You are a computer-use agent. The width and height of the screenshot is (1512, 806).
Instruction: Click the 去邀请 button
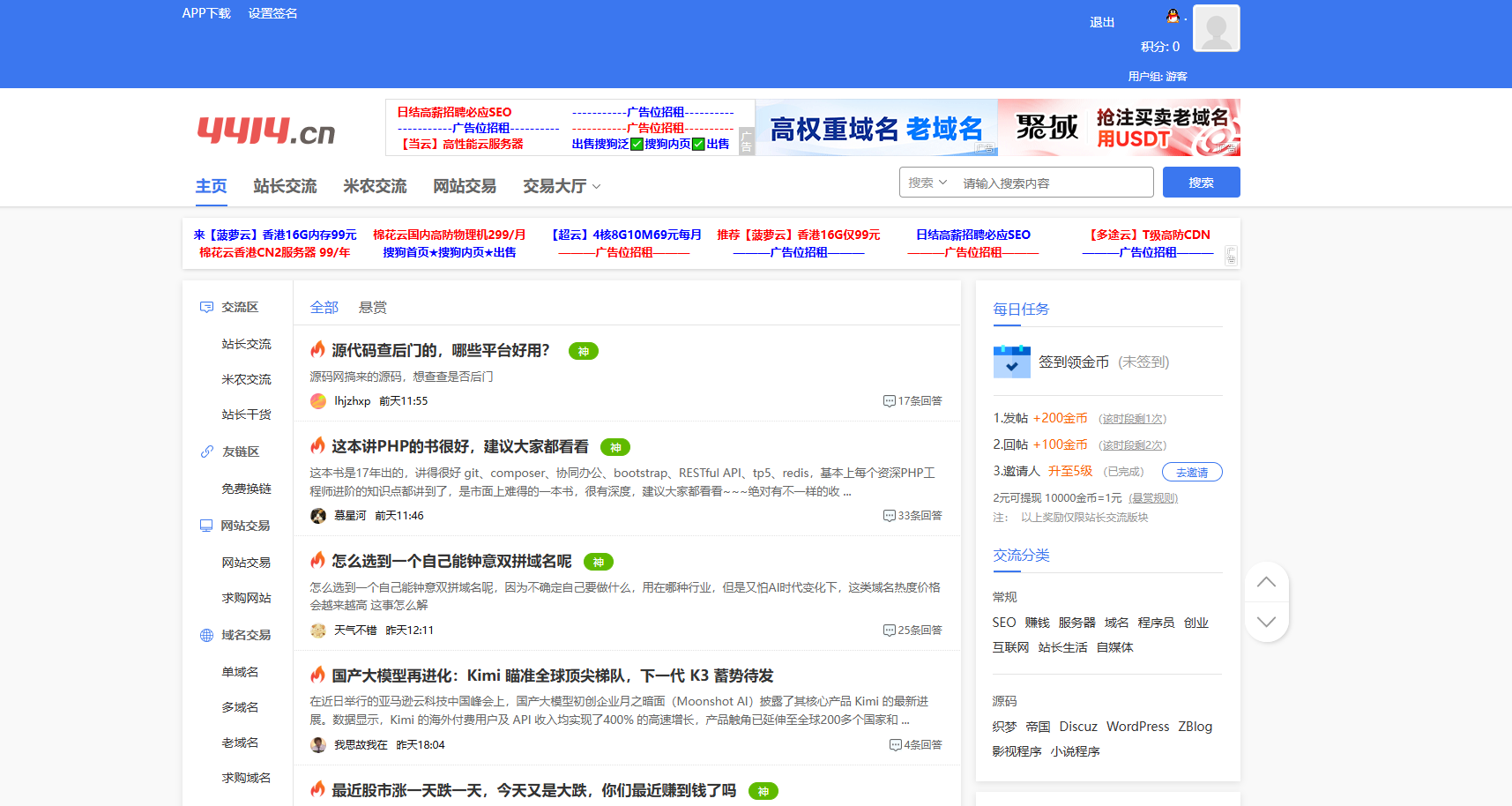[x=1192, y=473]
